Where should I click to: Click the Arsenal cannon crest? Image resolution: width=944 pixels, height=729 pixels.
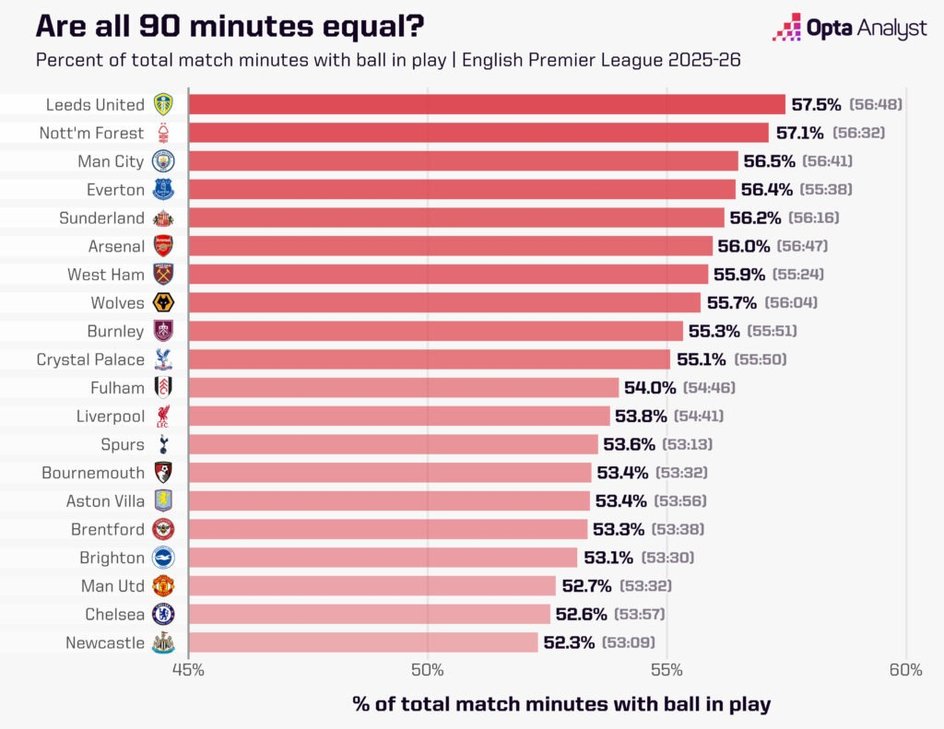click(x=163, y=246)
